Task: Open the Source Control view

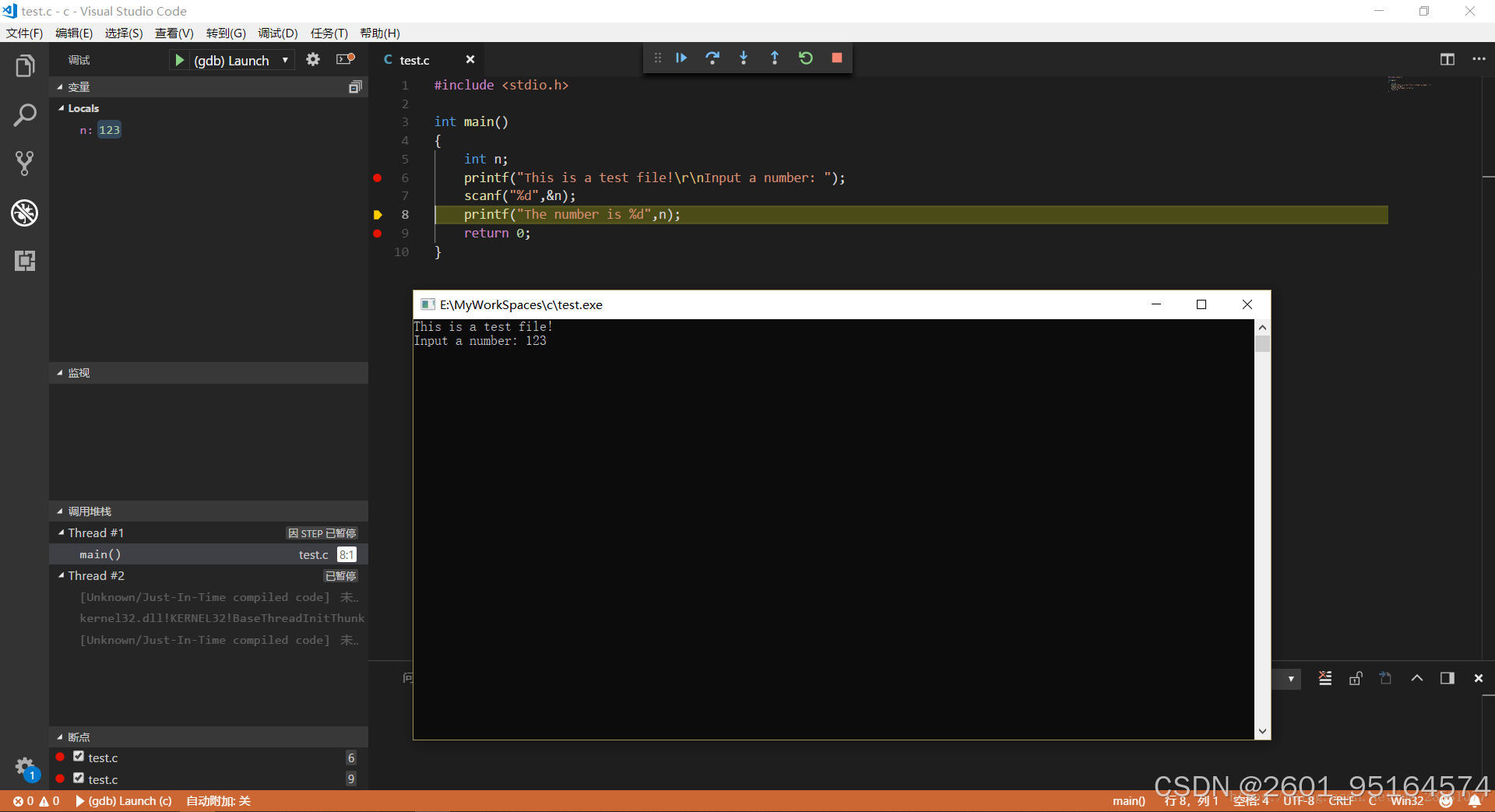Action: click(25, 163)
